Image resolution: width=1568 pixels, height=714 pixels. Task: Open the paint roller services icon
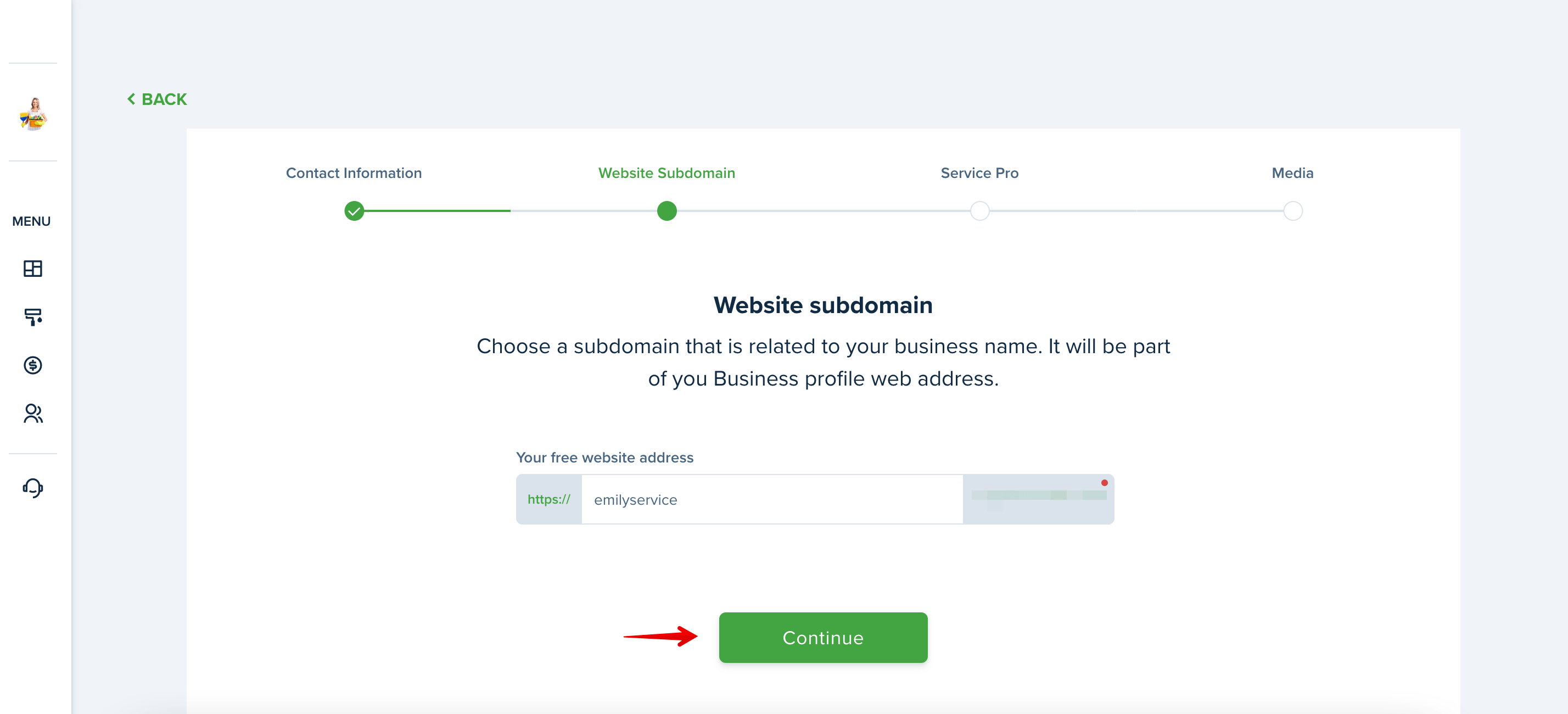pyautogui.click(x=33, y=317)
